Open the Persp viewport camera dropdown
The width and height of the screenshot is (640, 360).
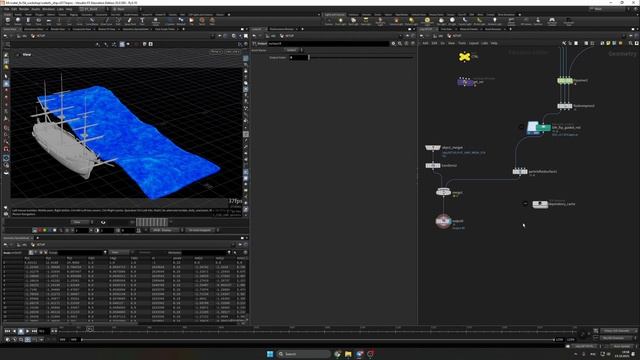pos(216,52)
